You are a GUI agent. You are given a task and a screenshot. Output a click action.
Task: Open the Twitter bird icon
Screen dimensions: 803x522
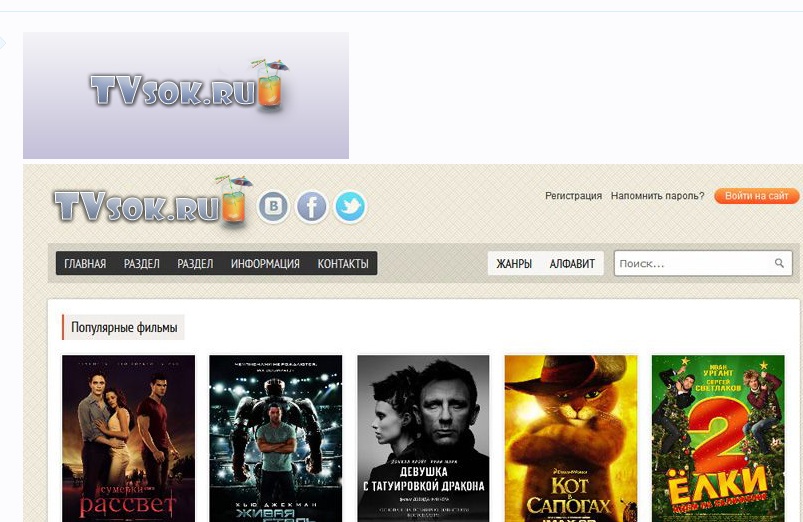pyautogui.click(x=350, y=206)
